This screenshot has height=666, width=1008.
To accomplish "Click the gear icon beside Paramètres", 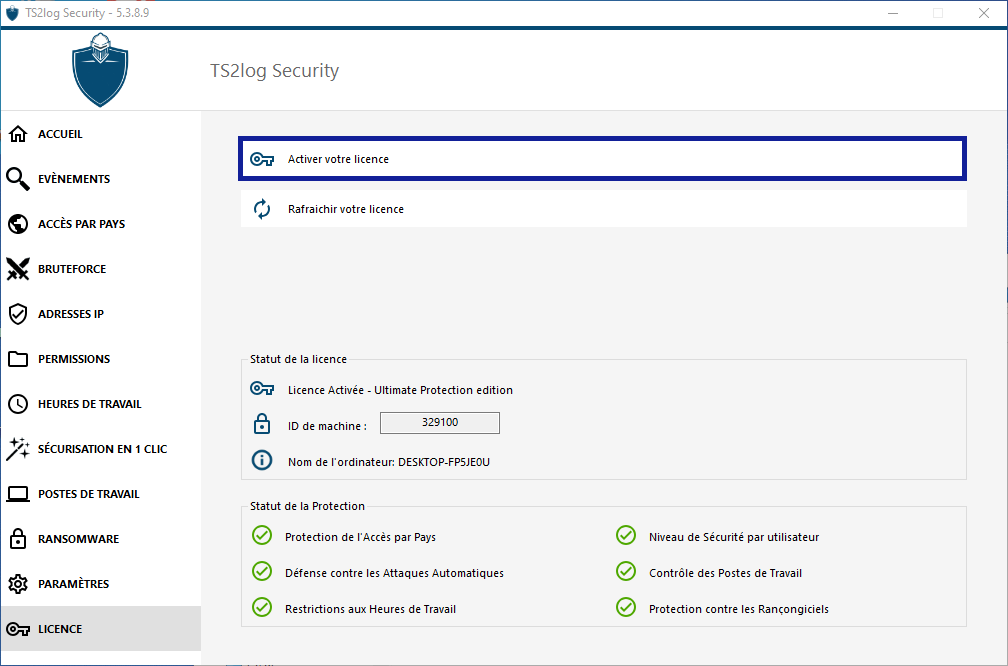I will (x=18, y=584).
